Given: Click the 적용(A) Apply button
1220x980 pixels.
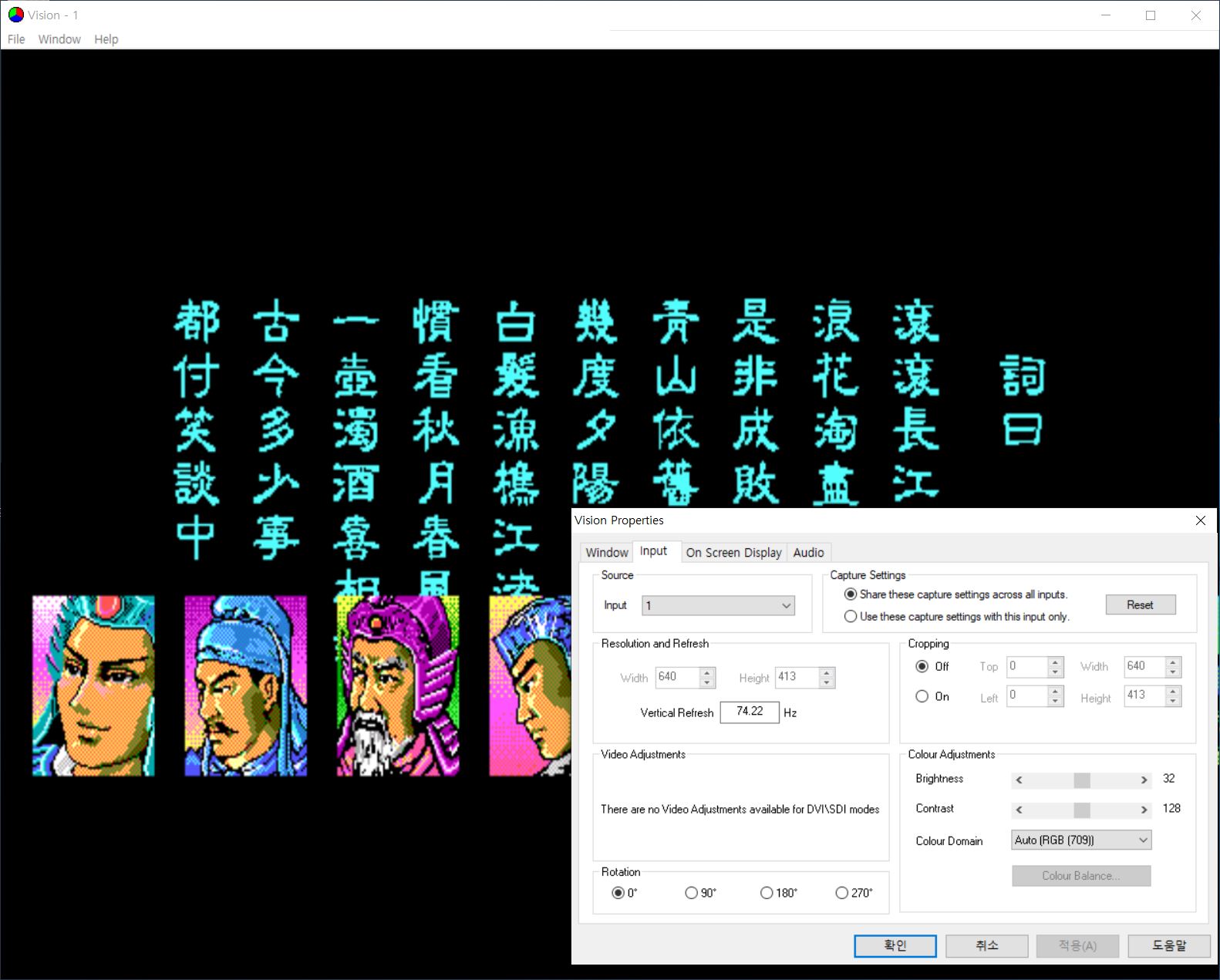Looking at the screenshot, I should 1078,946.
